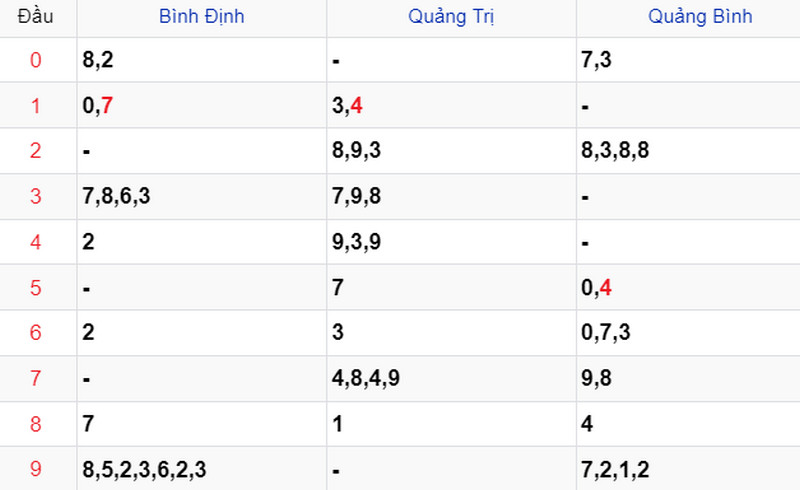800x490 pixels.
Task: Select row header number 5
Action: [x=35, y=288]
